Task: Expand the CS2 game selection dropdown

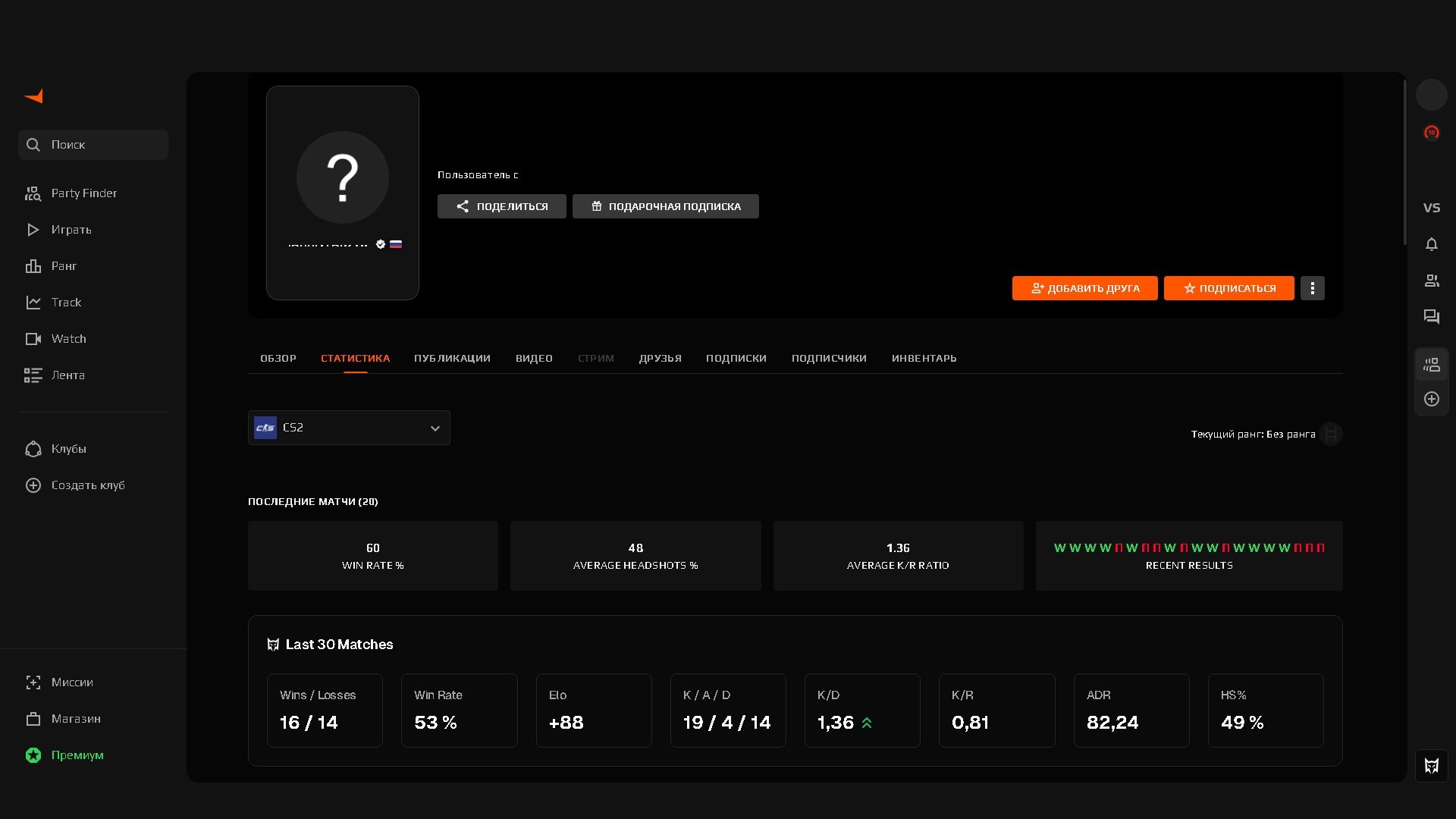Action: [x=348, y=428]
